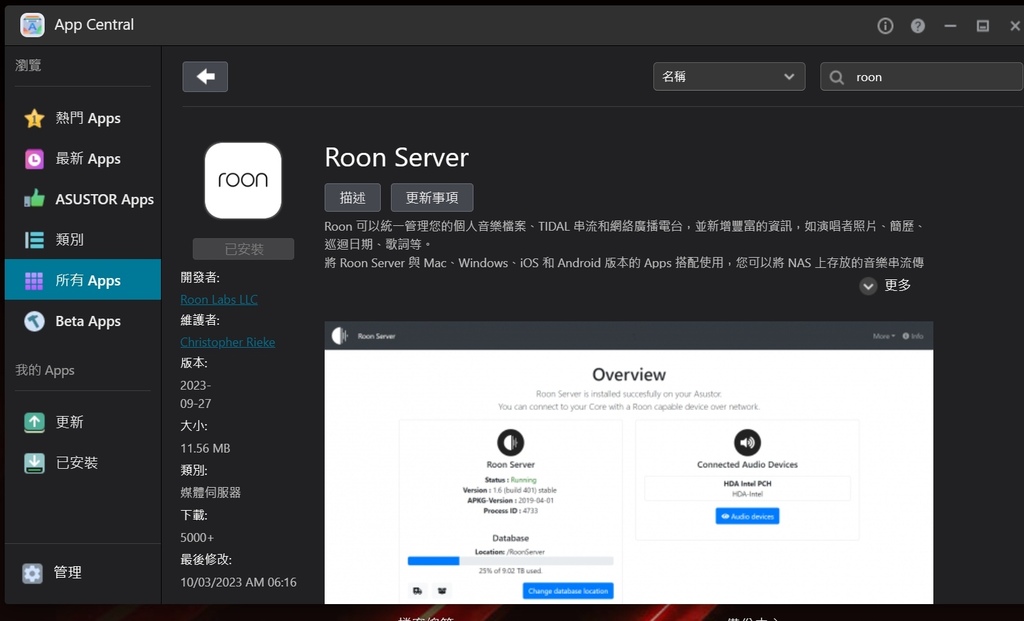Click the search magnifier icon

(x=836, y=77)
